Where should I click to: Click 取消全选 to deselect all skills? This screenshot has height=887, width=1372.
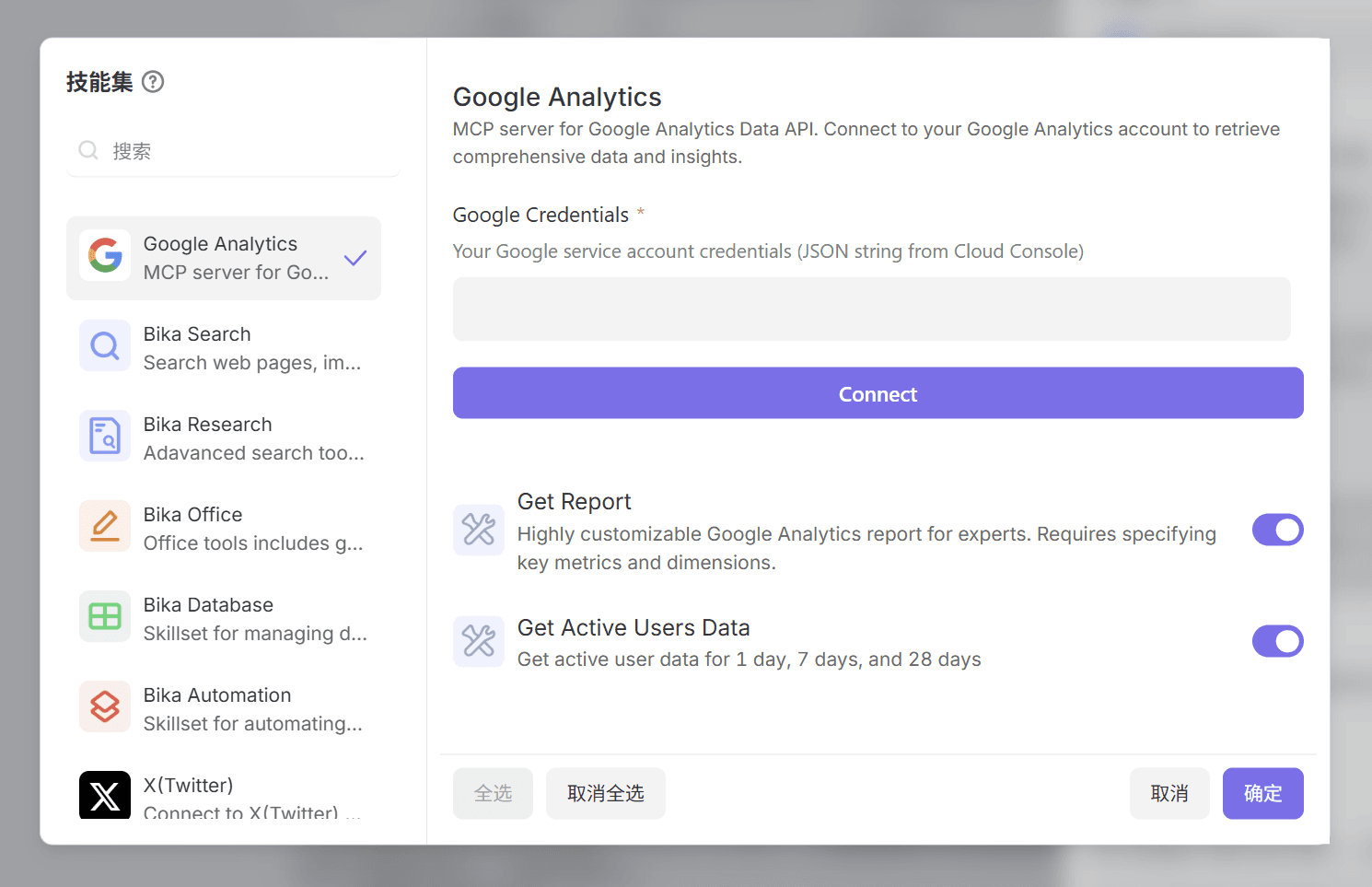pos(605,793)
